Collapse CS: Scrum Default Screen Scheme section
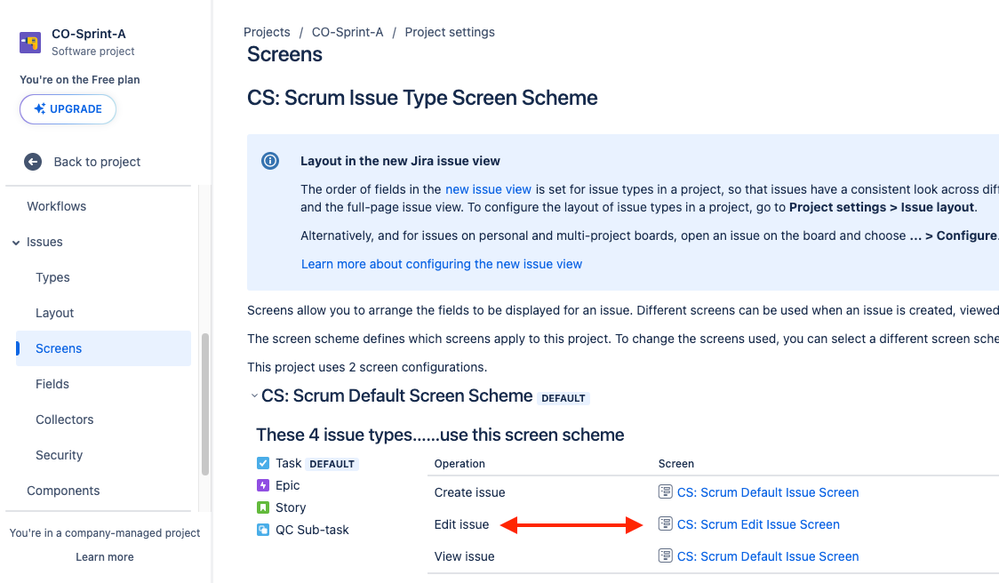 point(254,396)
